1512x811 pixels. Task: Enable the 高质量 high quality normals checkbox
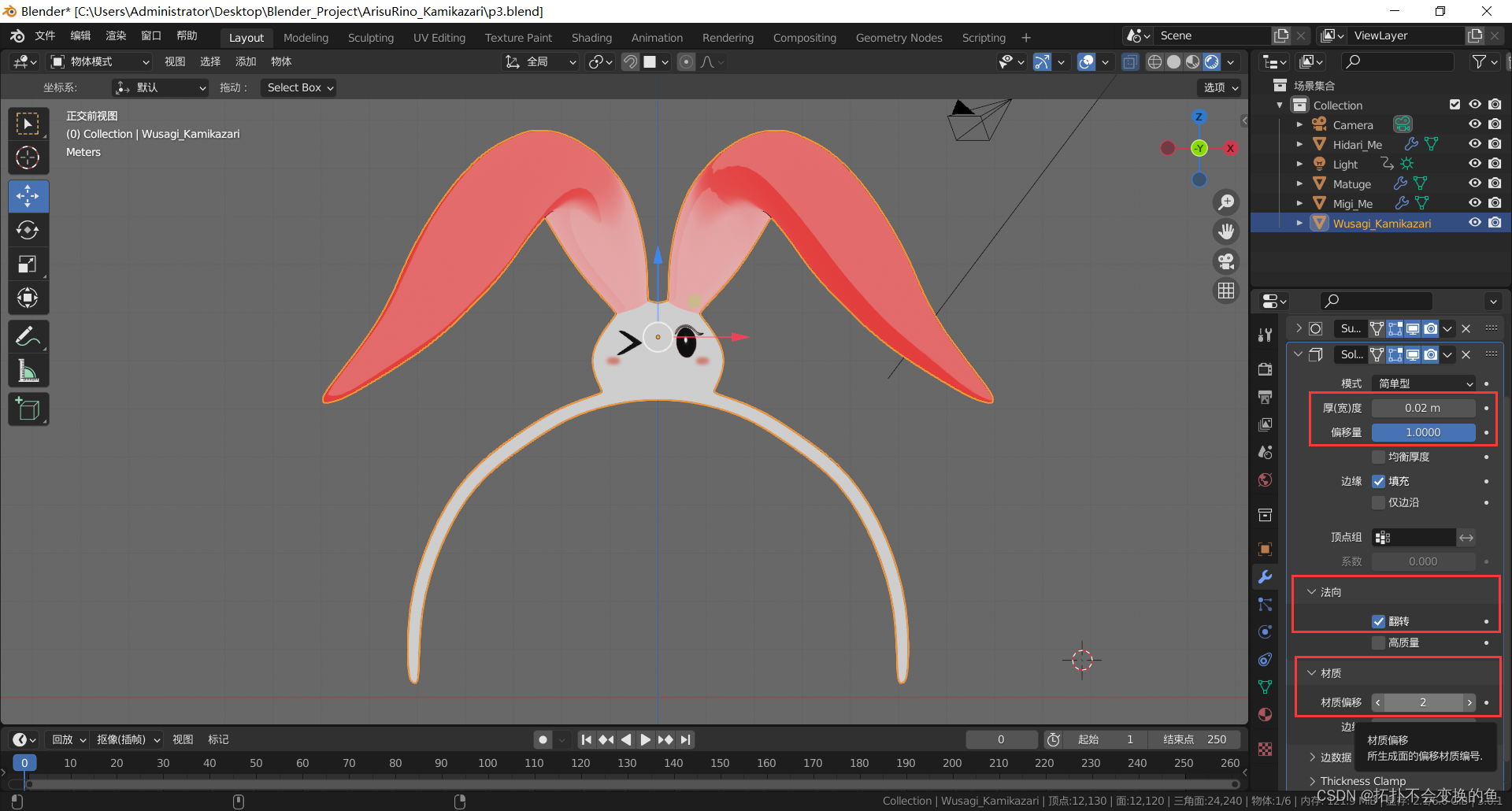pyautogui.click(x=1379, y=643)
